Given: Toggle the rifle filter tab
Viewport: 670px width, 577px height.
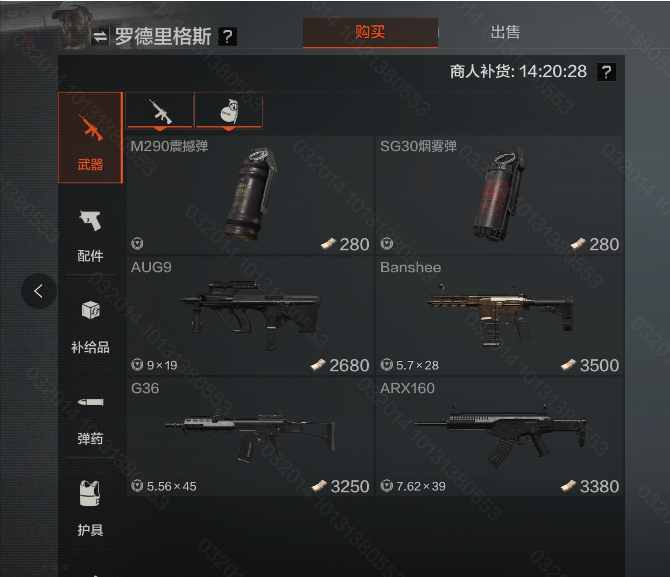Looking at the screenshot, I should coord(160,111).
